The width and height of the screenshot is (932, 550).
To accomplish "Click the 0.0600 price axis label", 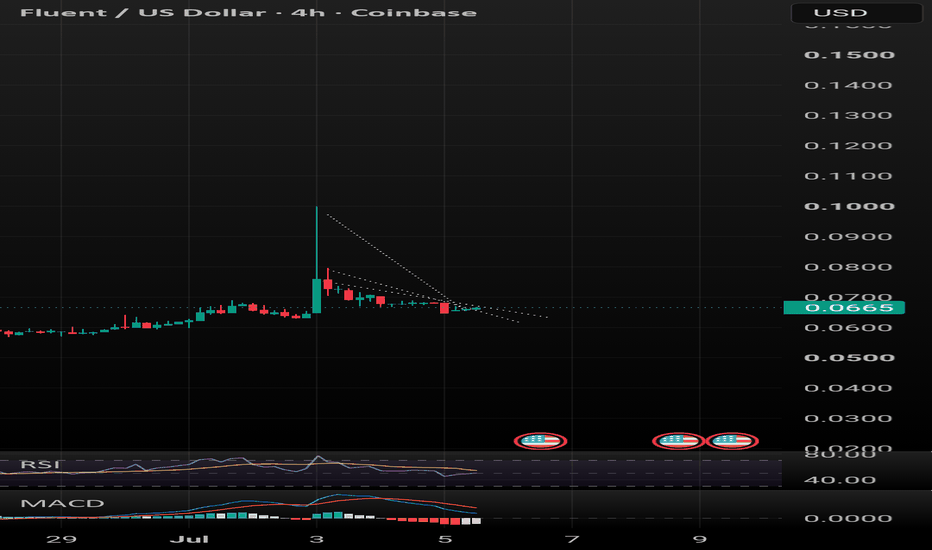I will point(849,328).
